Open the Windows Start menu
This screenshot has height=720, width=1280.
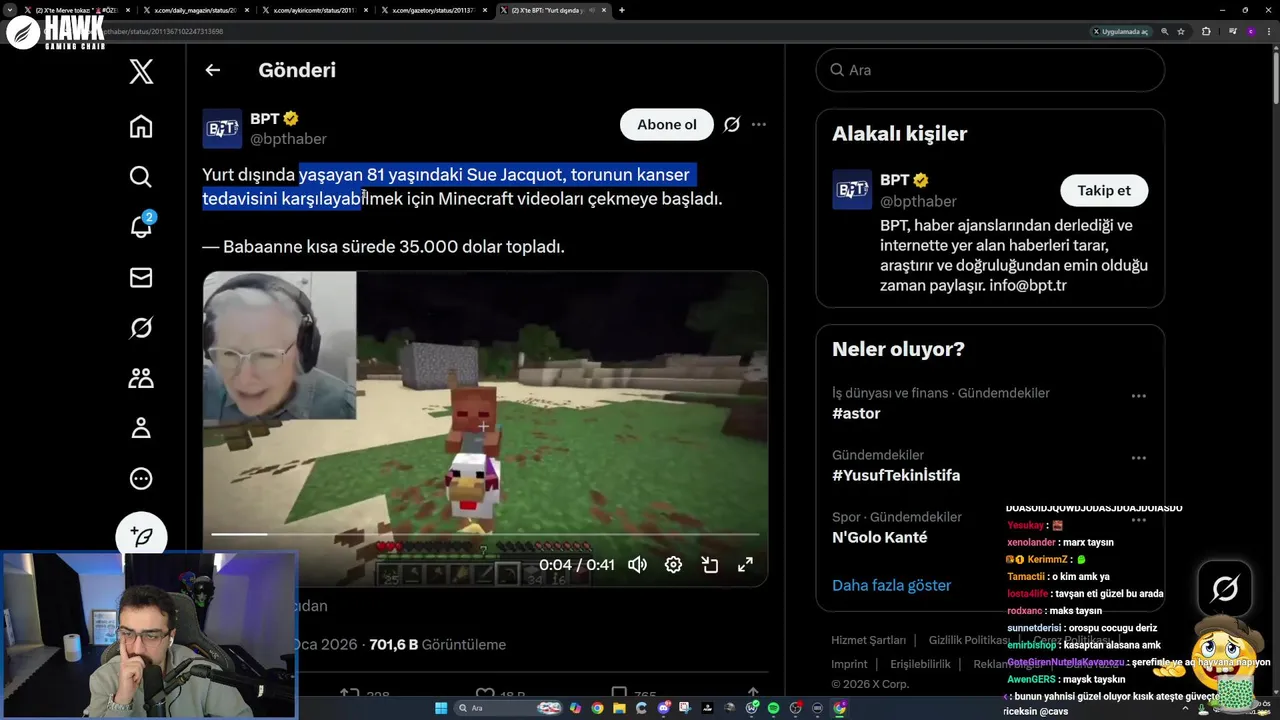coord(441,708)
